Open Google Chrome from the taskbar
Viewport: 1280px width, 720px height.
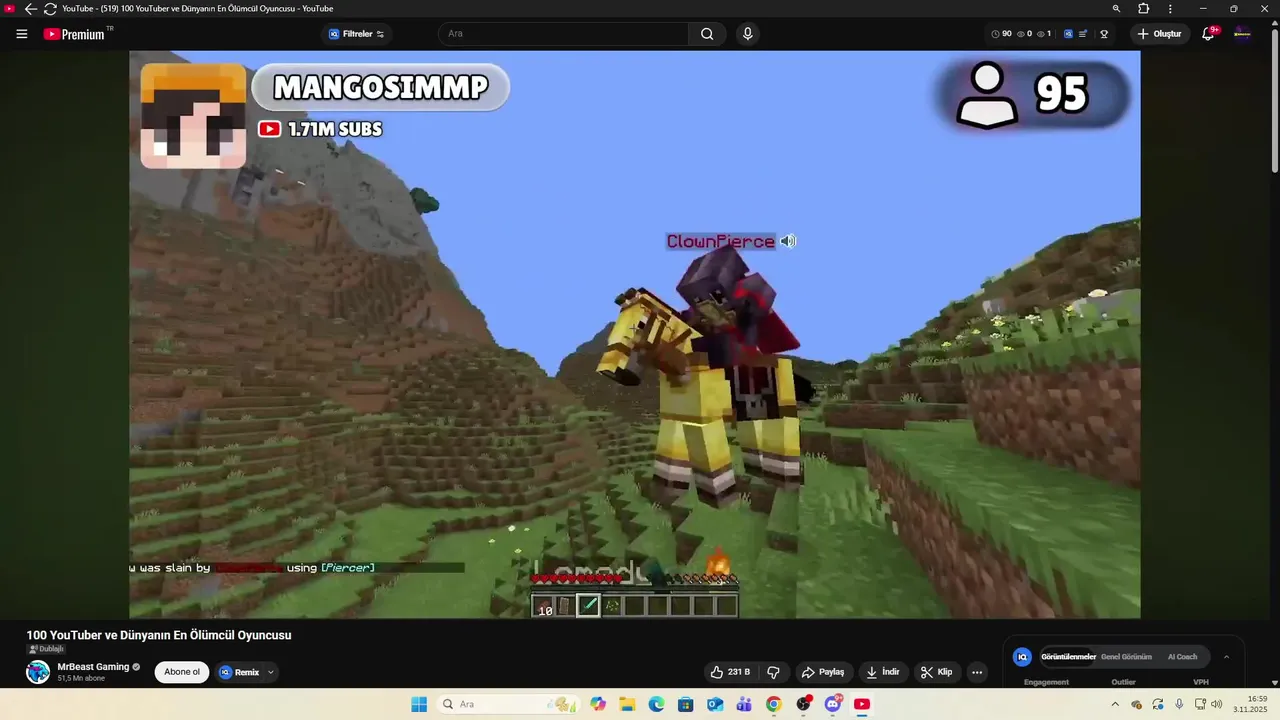(x=773, y=704)
